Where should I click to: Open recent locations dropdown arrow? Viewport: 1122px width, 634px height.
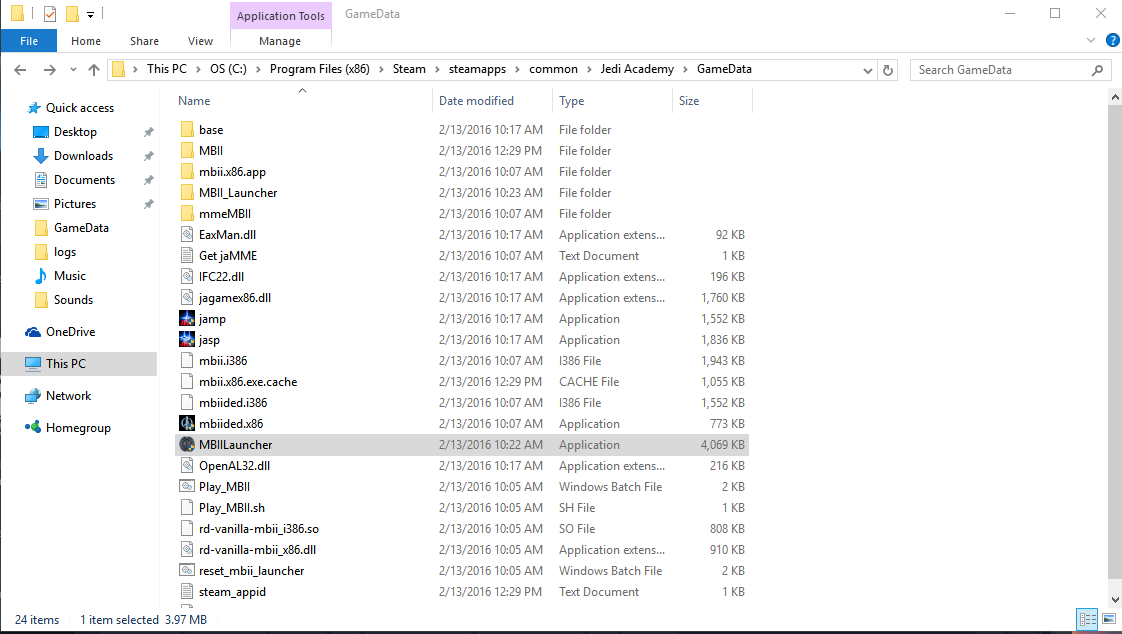[x=73, y=69]
